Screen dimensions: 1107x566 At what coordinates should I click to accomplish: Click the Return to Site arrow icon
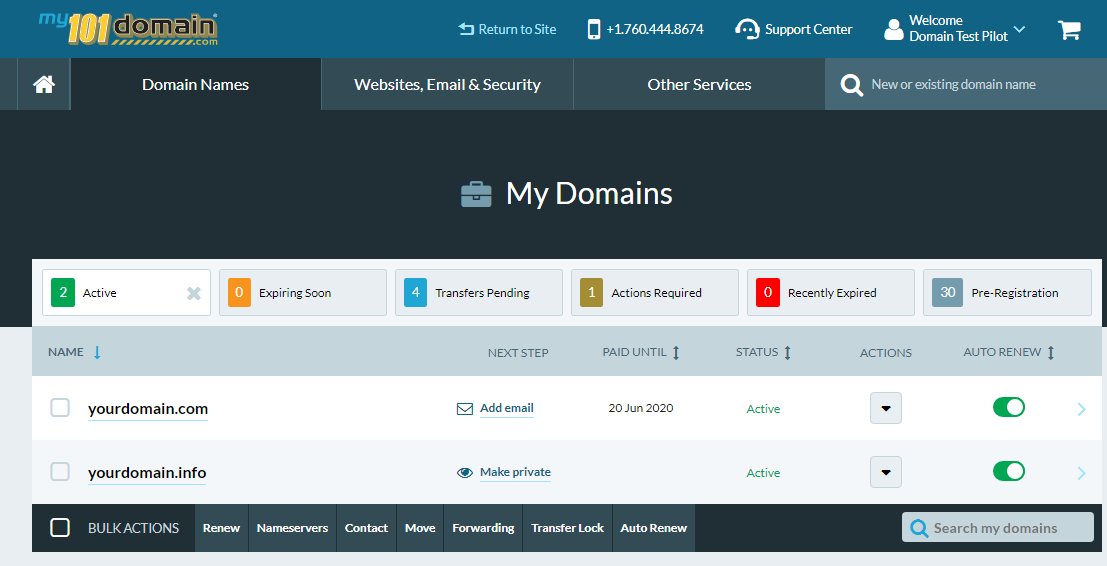tap(466, 30)
